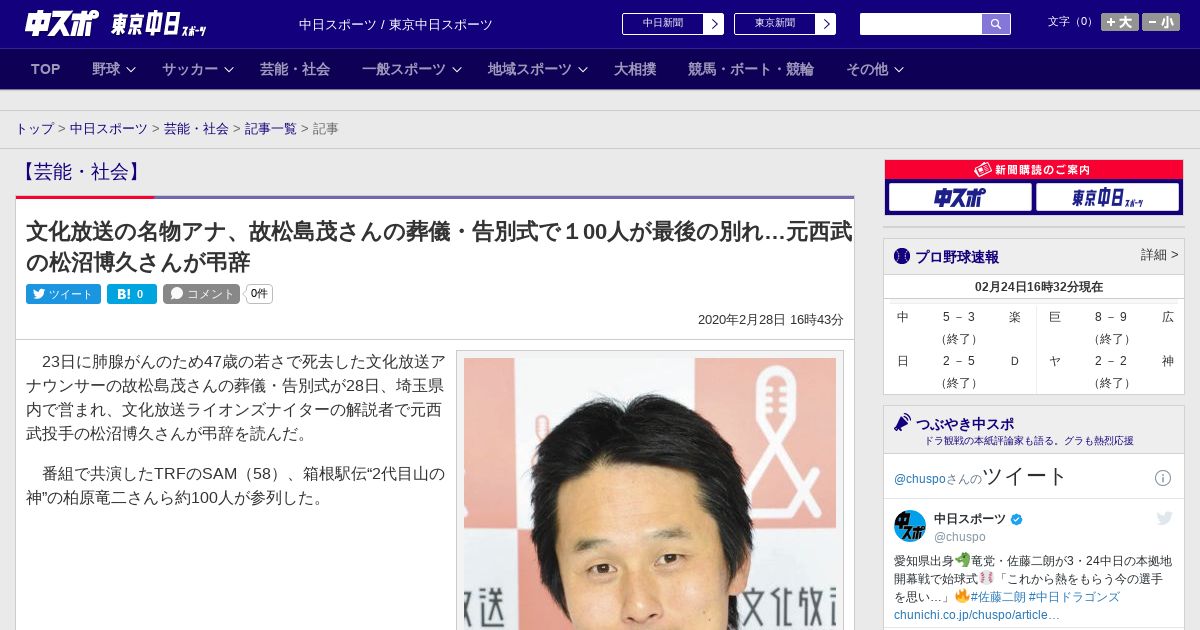Open the 芸能・社会 menu item
The width and height of the screenshot is (1200, 630).
pos(295,69)
